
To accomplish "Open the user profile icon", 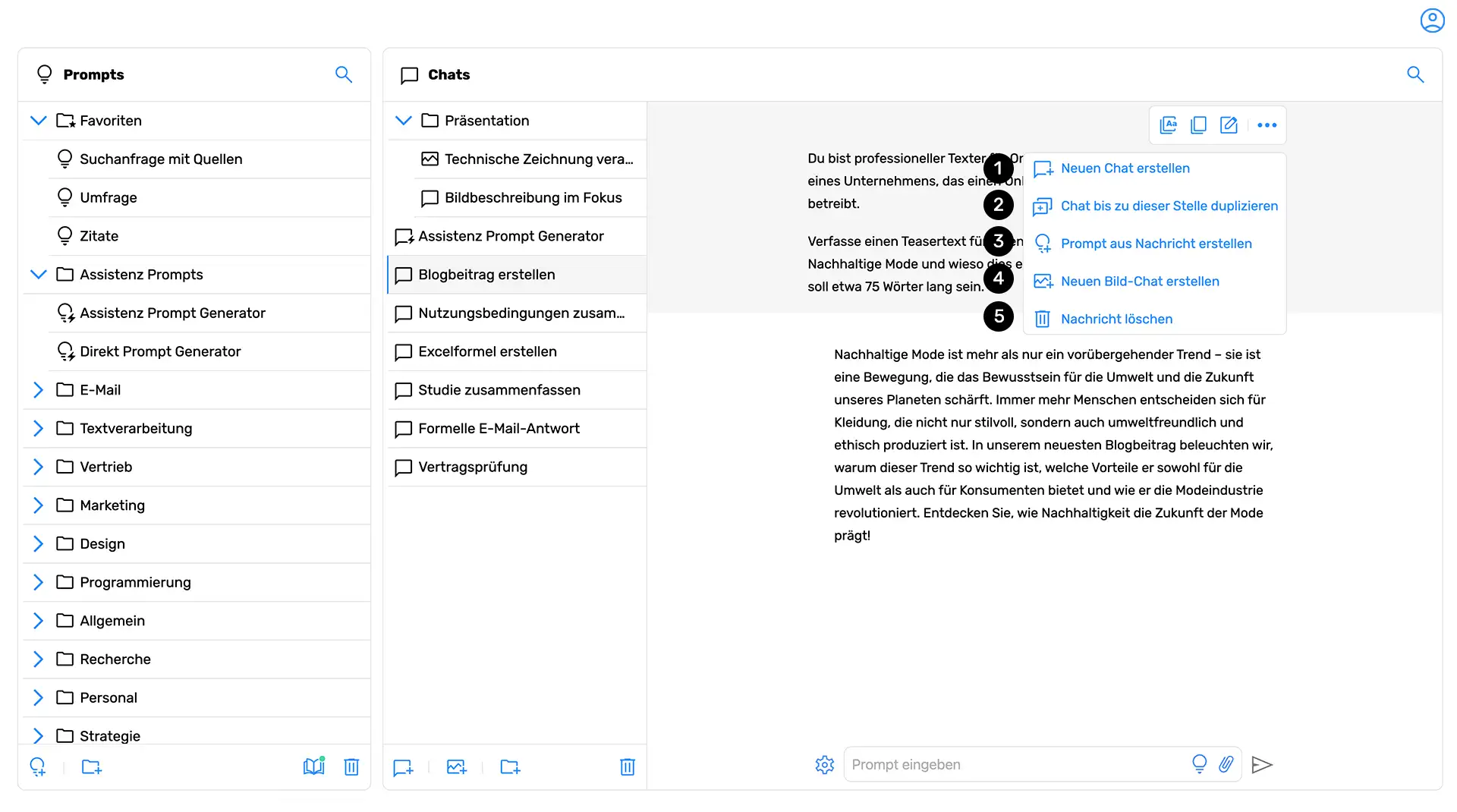I will pos(1432,20).
